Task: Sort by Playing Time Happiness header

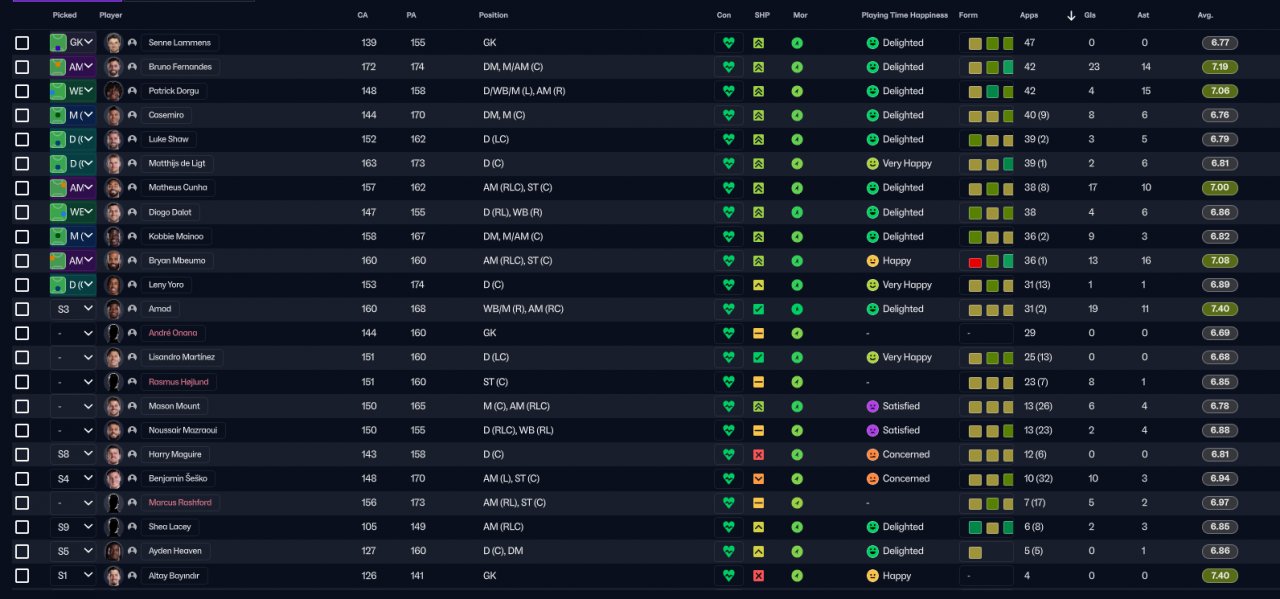Action: coord(904,16)
